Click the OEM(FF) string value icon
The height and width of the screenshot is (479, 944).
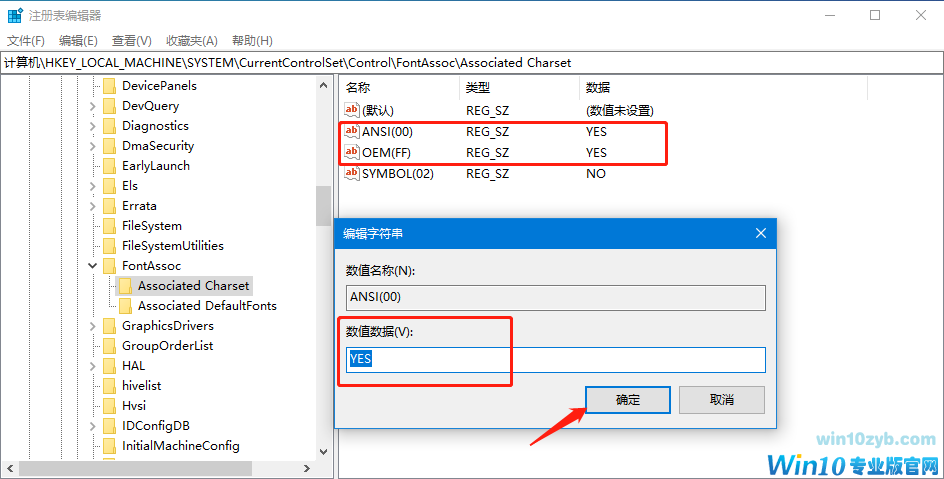[x=352, y=153]
